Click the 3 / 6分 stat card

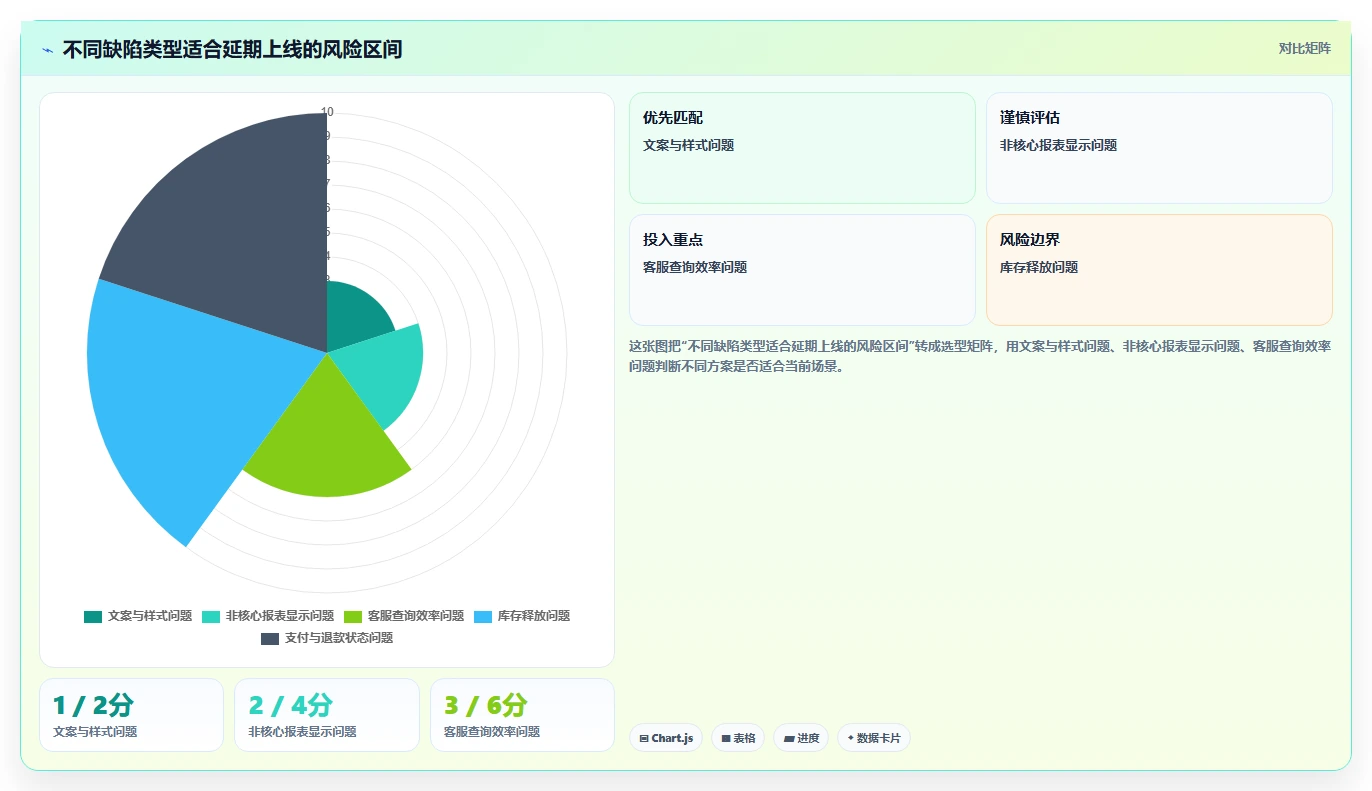click(x=522, y=715)
